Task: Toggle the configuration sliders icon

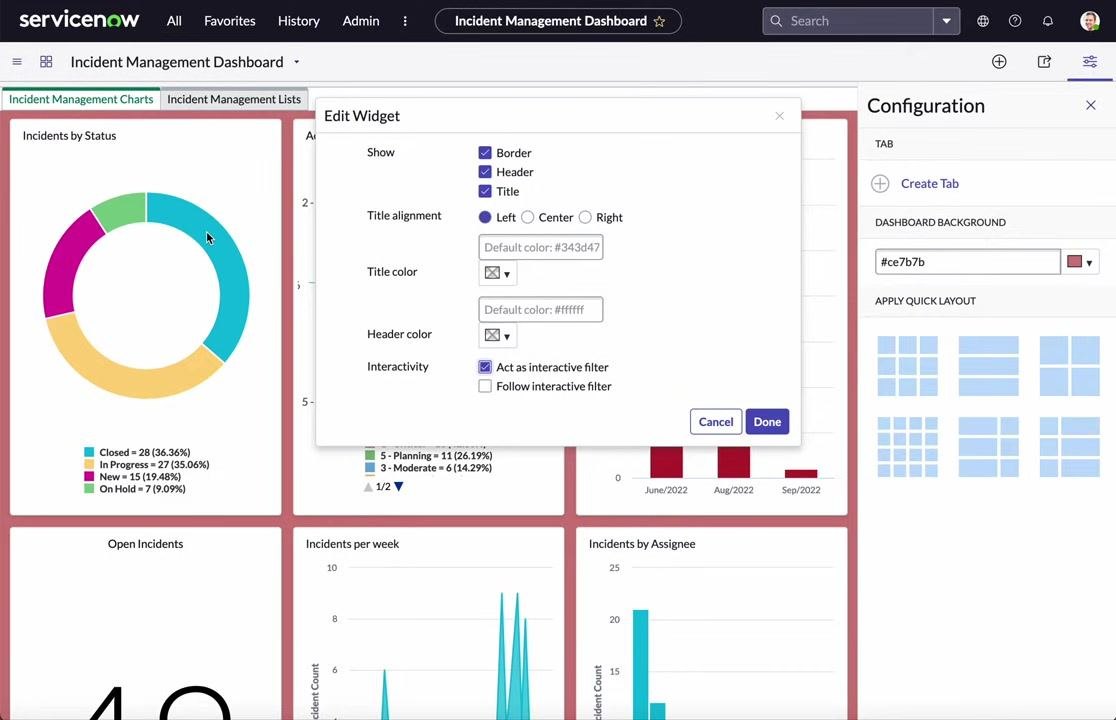Action: (1090, 62)
